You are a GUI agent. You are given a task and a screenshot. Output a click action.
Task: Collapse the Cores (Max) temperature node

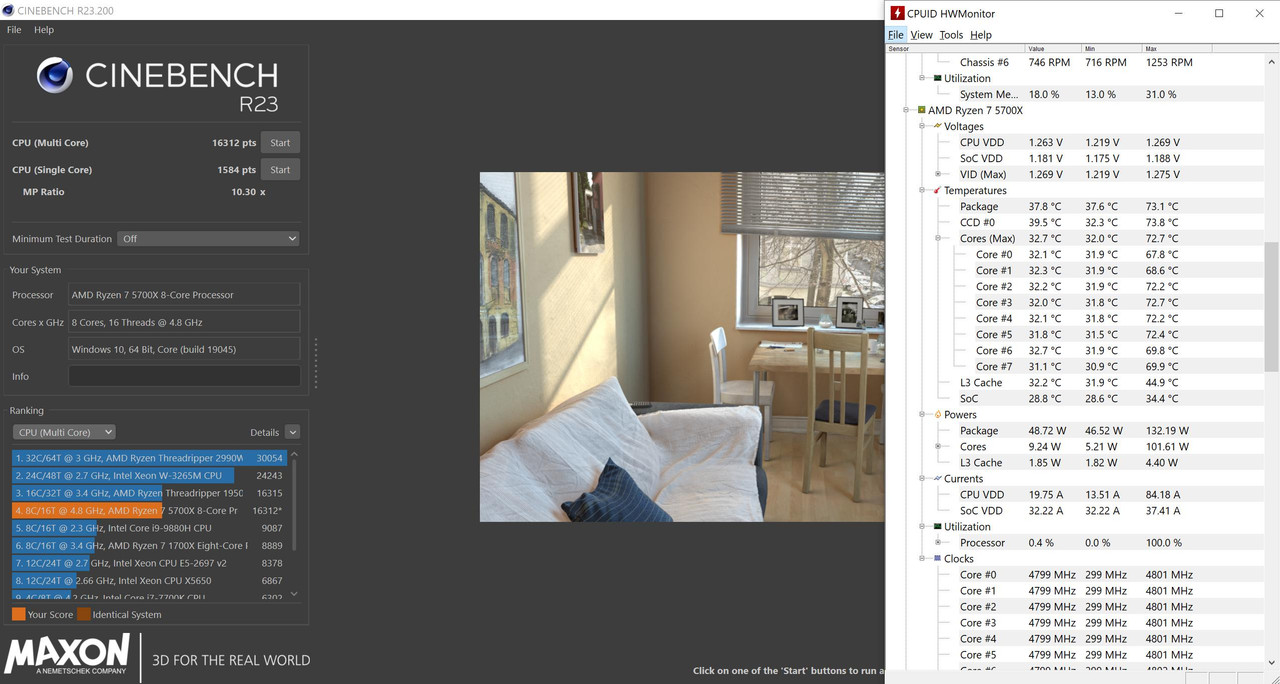click(x=938, y=239)
